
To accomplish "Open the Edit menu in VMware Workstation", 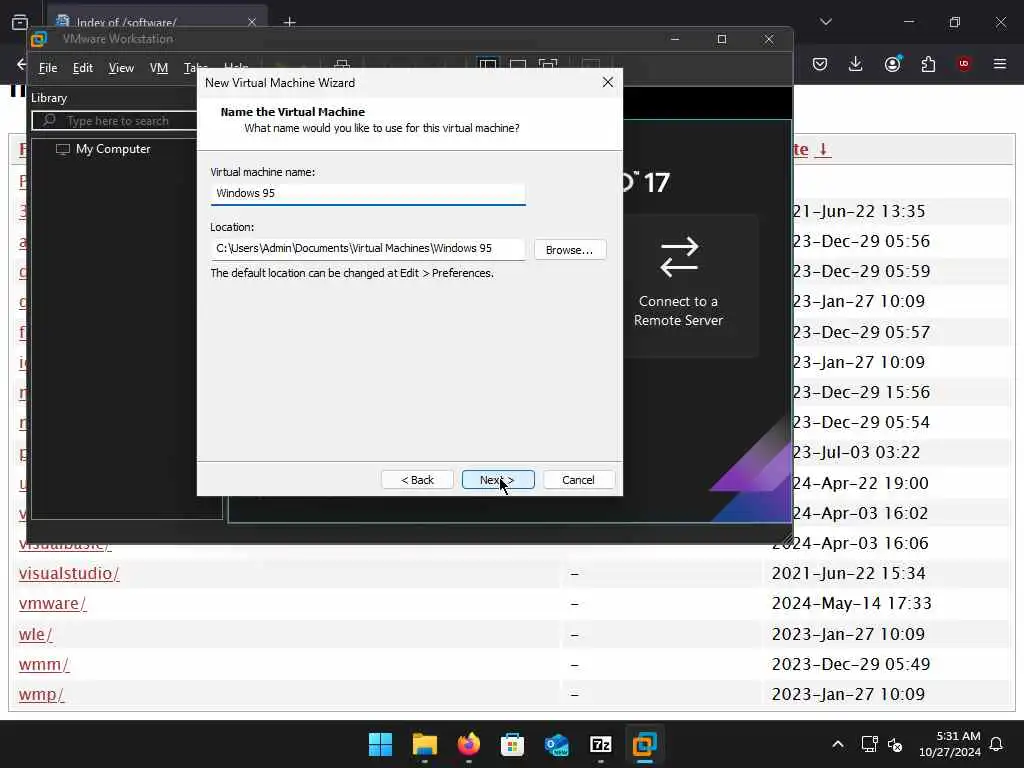I will (82, 68).
